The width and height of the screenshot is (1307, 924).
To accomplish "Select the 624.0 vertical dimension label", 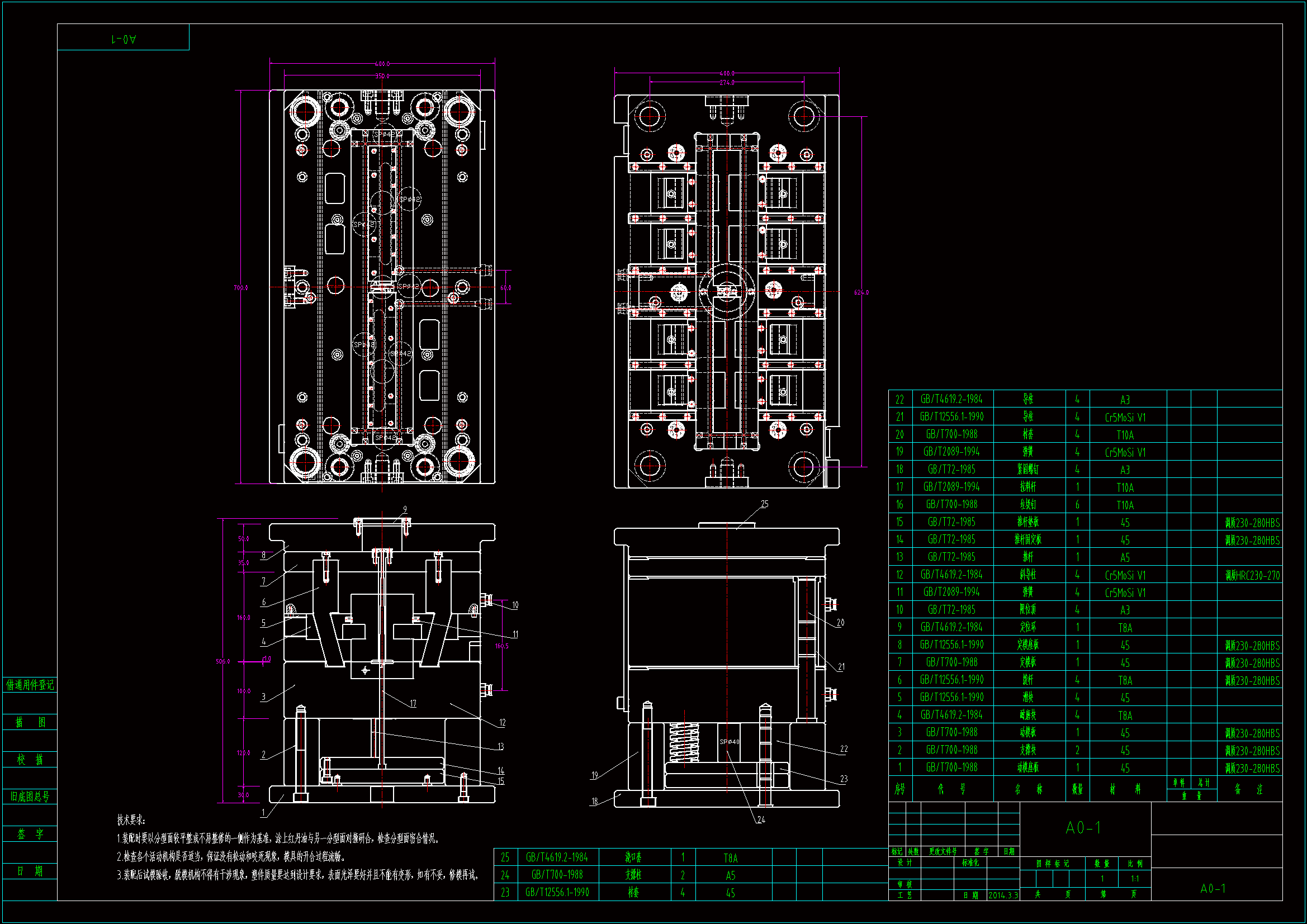I will [x=861, y=293].
